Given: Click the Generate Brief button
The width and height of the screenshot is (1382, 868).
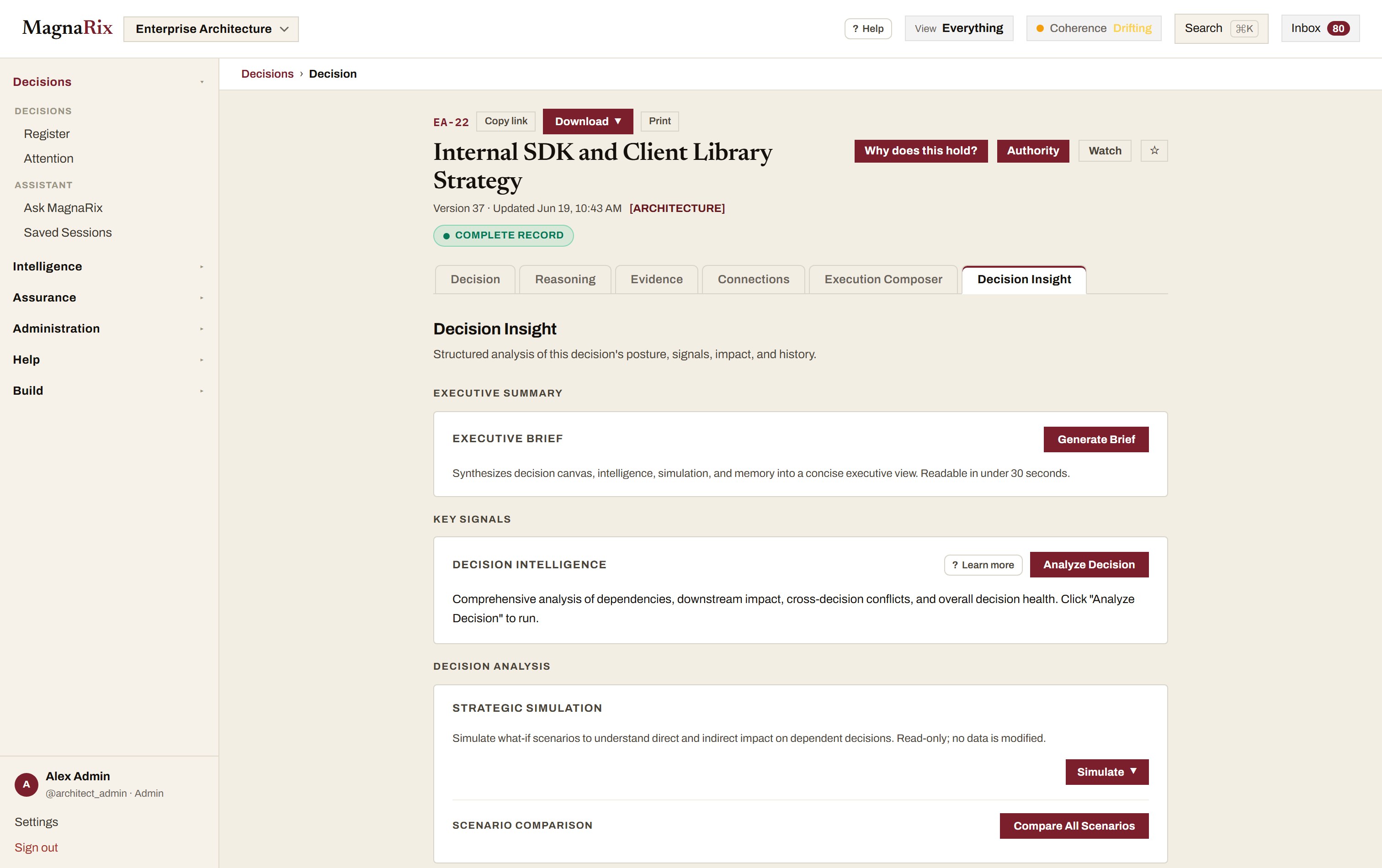Looking at the screenshot, I should click(x=1095, y=439).
